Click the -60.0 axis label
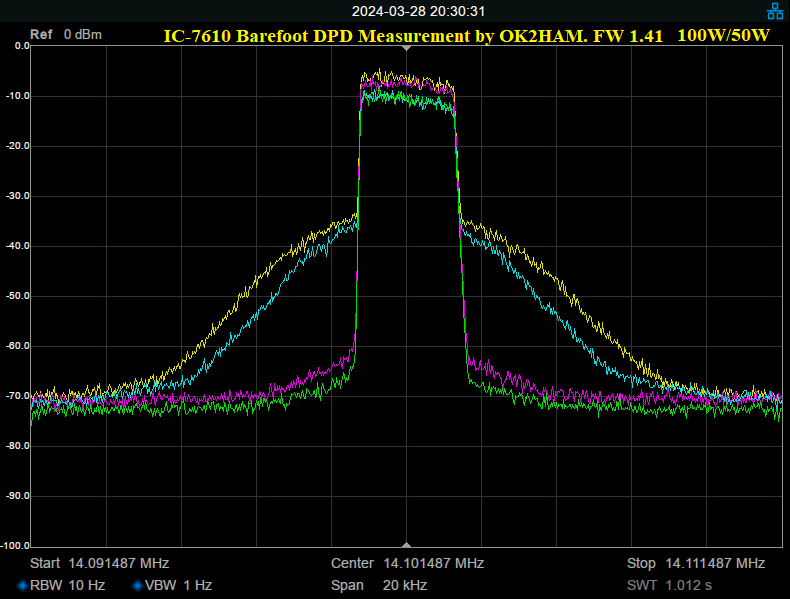 coord(18,346)
